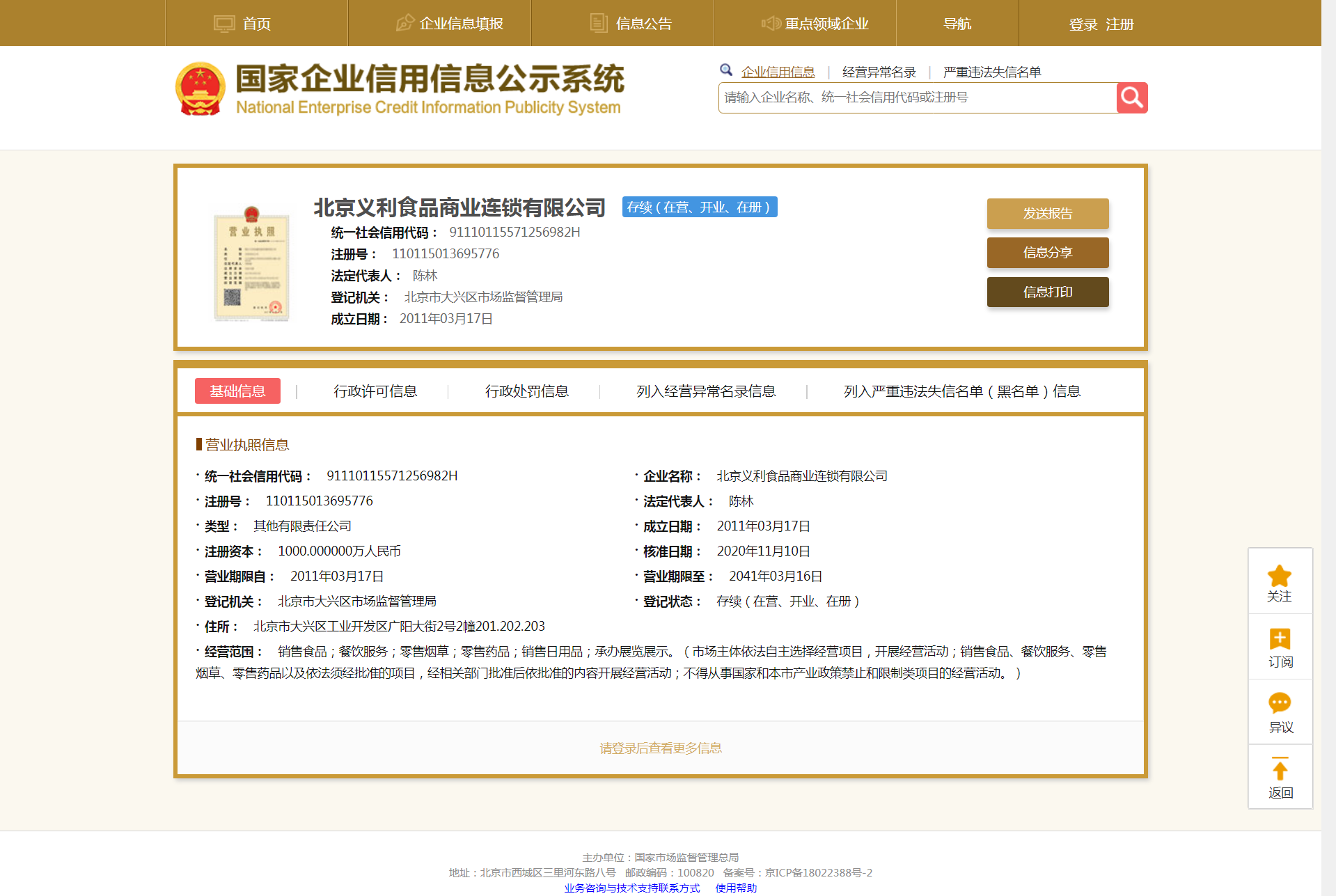Click the monitor icon beside 首页

coord(224,24)
